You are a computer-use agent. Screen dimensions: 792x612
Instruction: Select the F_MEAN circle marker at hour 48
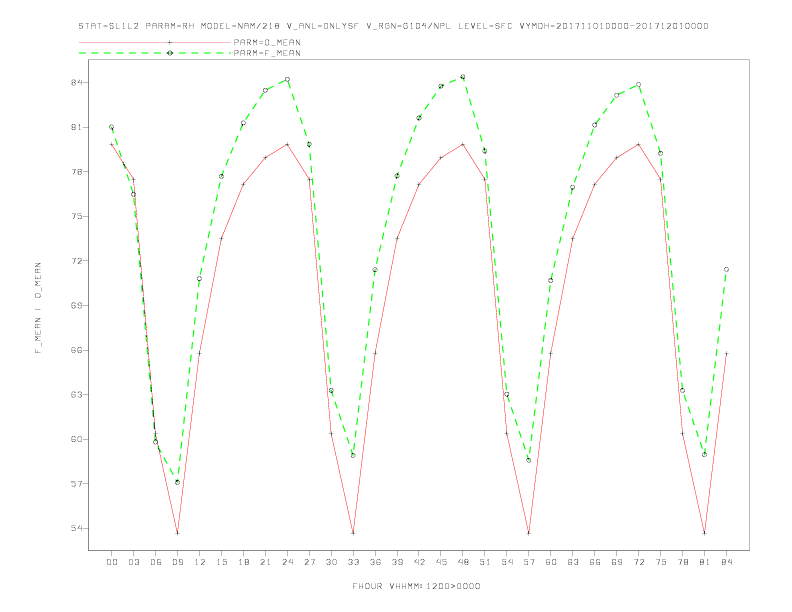[463, 77]
